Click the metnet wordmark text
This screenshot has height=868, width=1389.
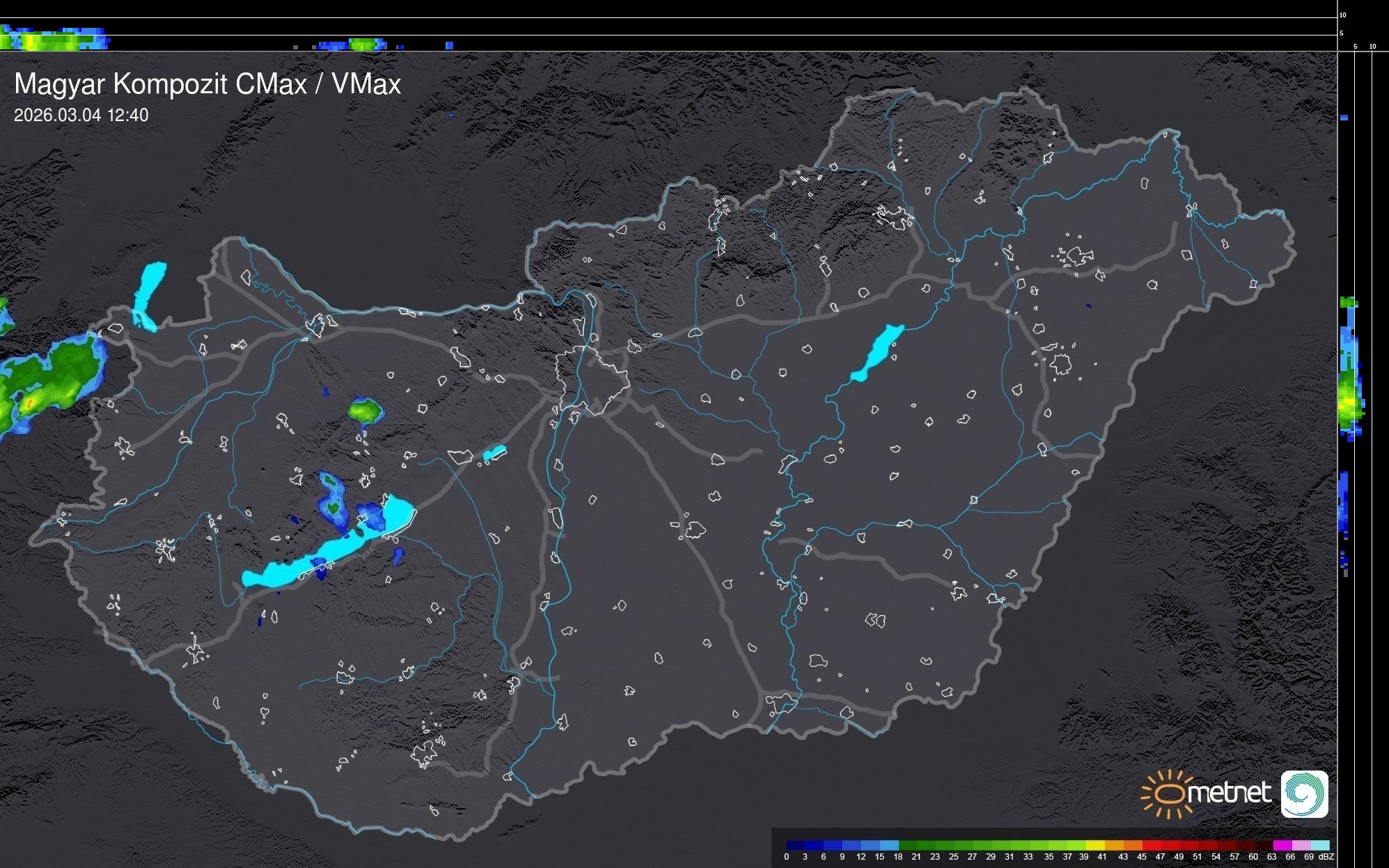(x=1229, y=794)
